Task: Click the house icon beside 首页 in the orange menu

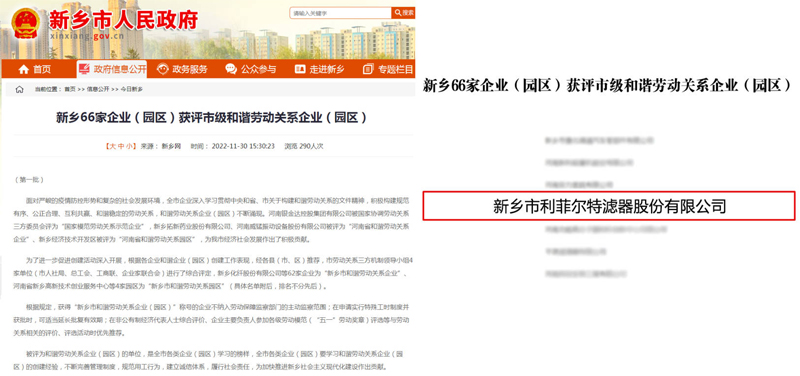Action: (x=23, y=69)
